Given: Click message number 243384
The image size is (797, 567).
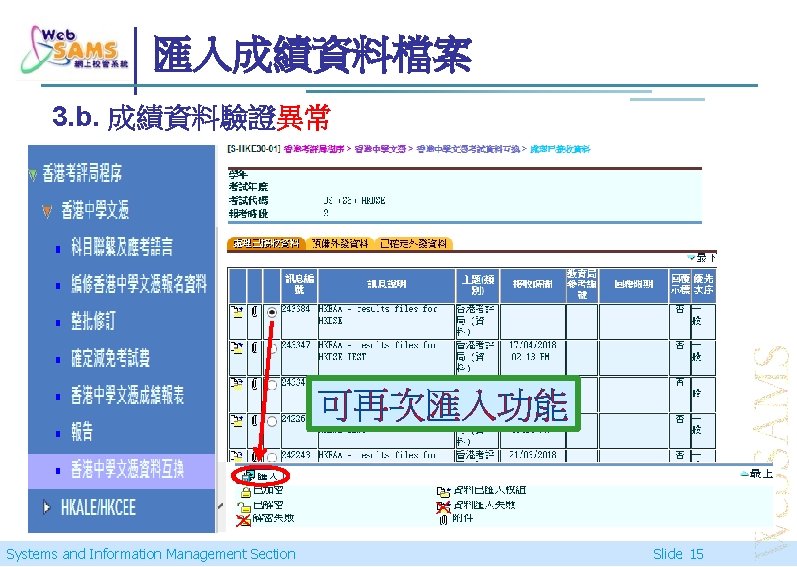Looking at the screenshot, I should [x=295, y=308].
